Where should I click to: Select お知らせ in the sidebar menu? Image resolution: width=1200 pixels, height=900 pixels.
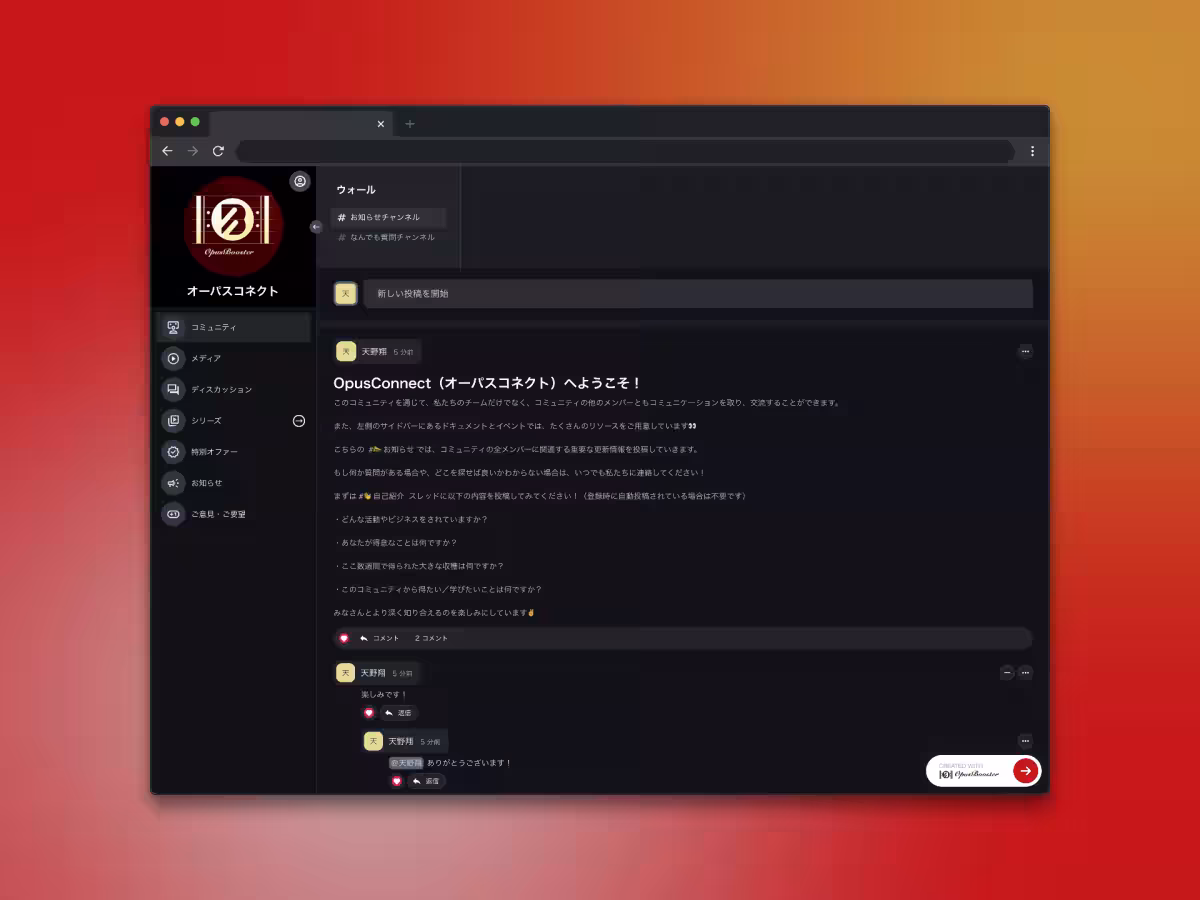point(234,483)
